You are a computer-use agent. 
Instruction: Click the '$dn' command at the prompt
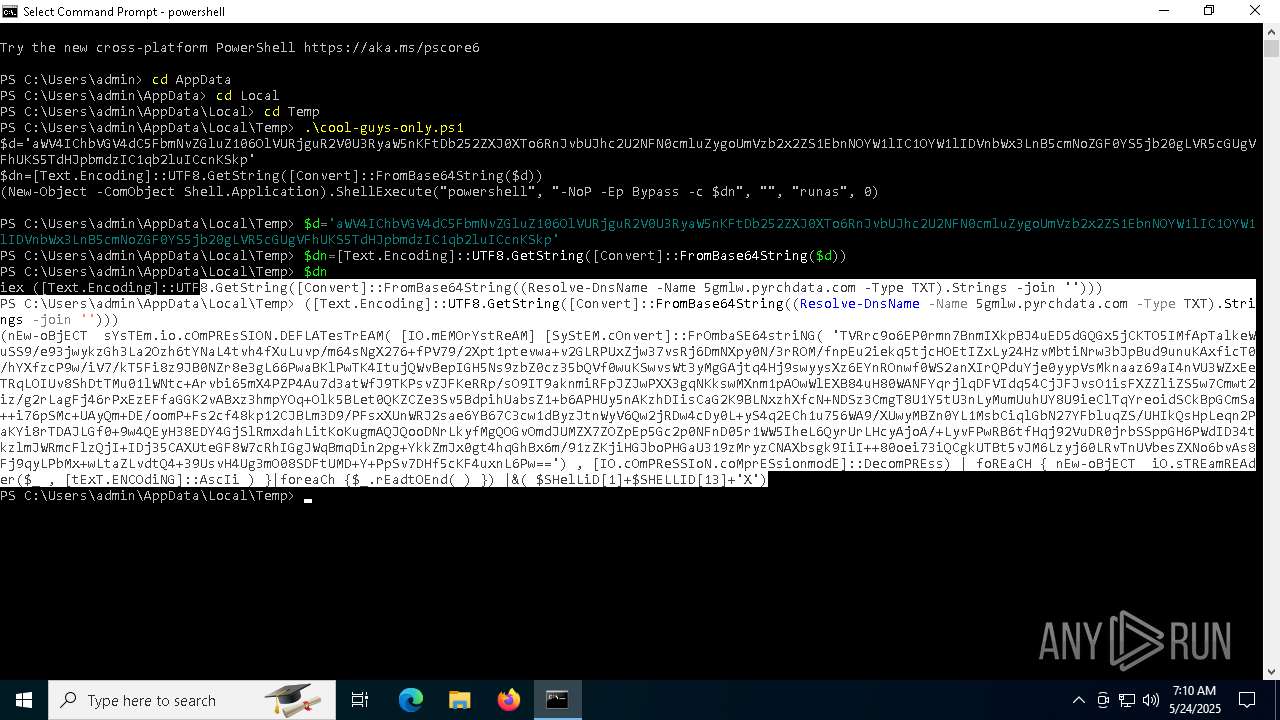(316, 271)
